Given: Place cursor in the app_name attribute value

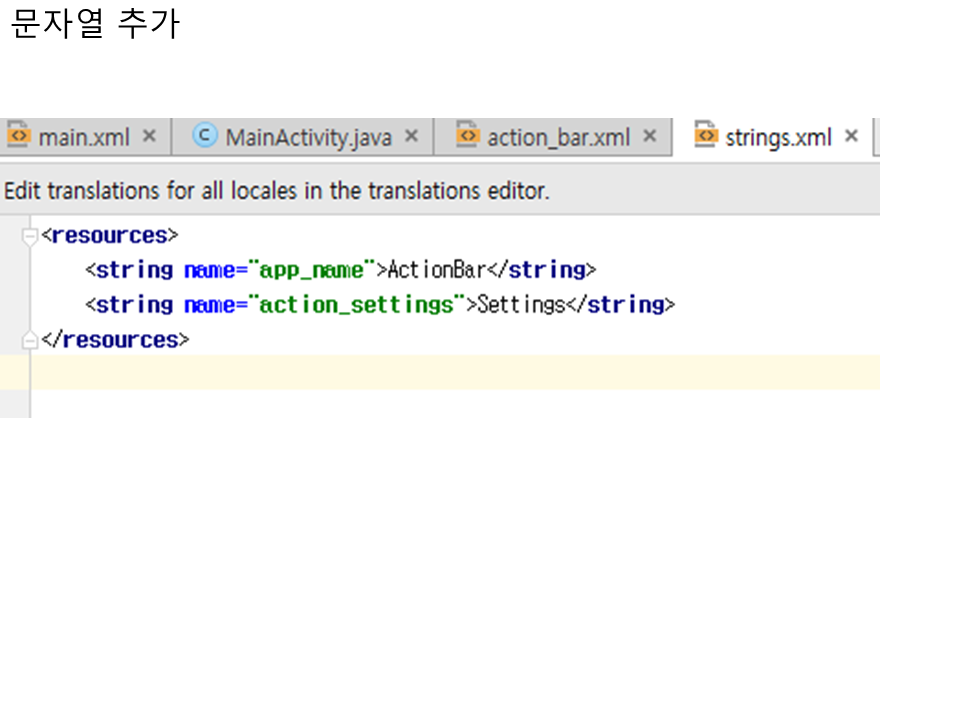Looking at the screenshot, I should (311, 270).
